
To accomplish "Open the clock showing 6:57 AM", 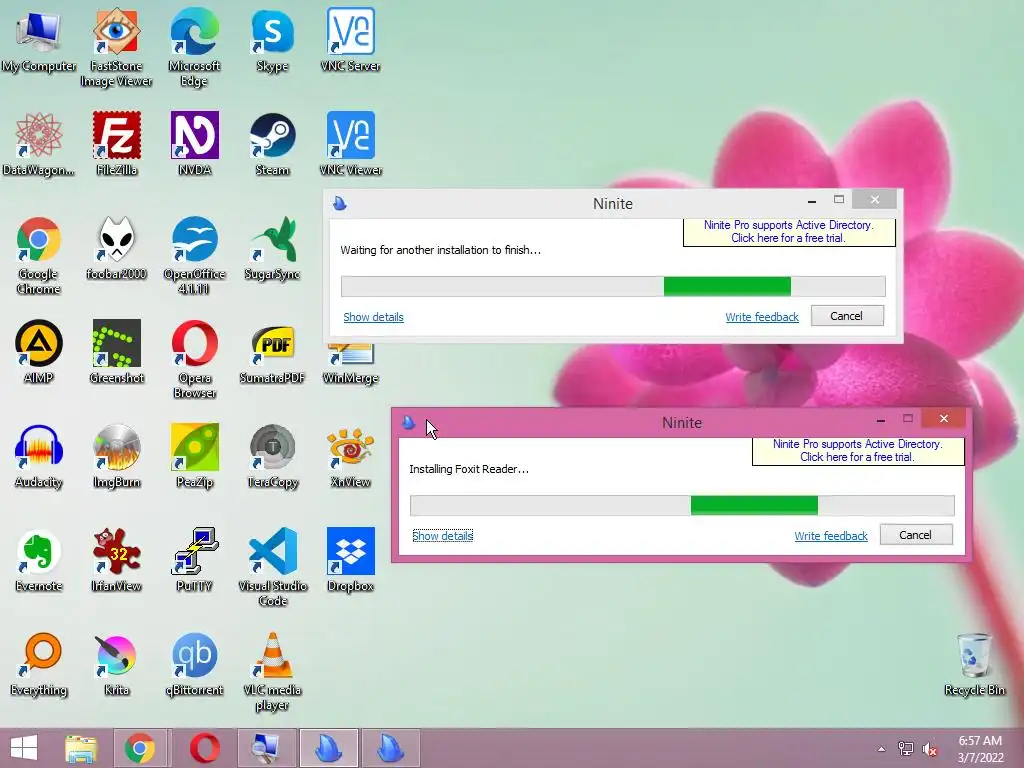I will (980, 749).
